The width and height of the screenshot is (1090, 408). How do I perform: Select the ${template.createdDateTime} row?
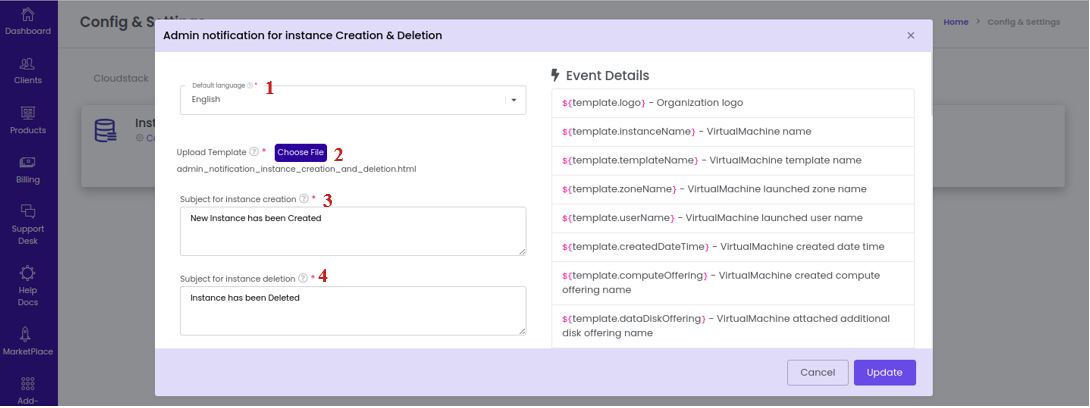coord(733,247)
